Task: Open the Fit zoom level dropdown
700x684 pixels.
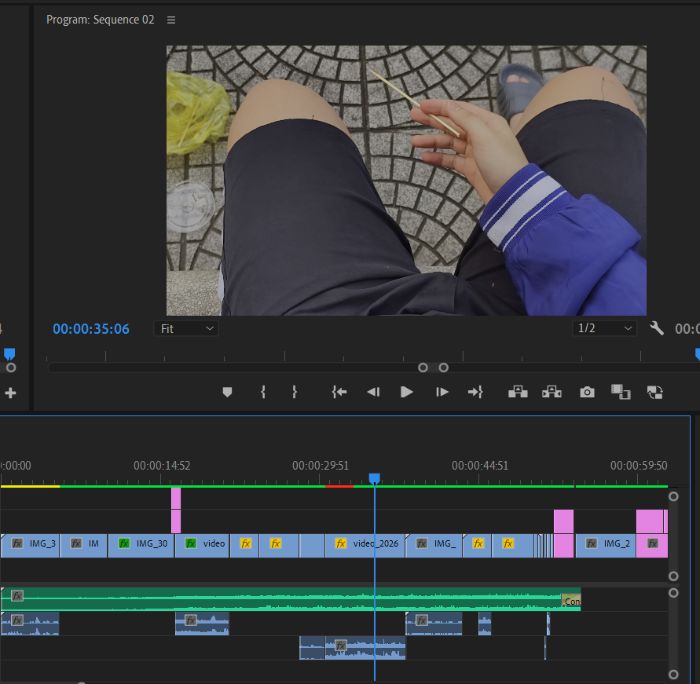Action: click(x=186, y=329)
